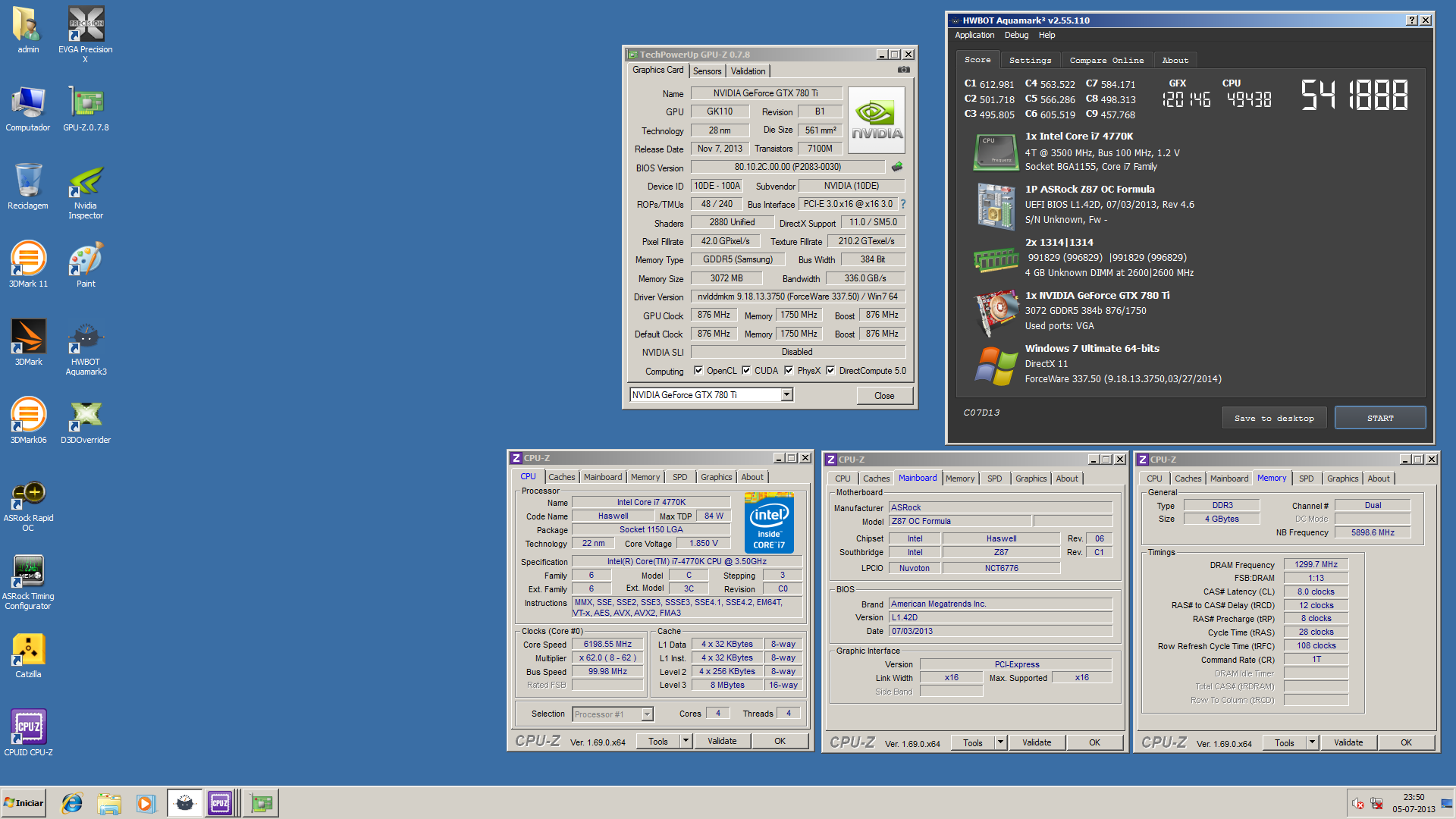Image resolution: width=1456 pixels, height=819 pixels.
Task: Expand Tools dropdown arrow in Mainboard CPU-Z window
Action: click(1000, 742)
